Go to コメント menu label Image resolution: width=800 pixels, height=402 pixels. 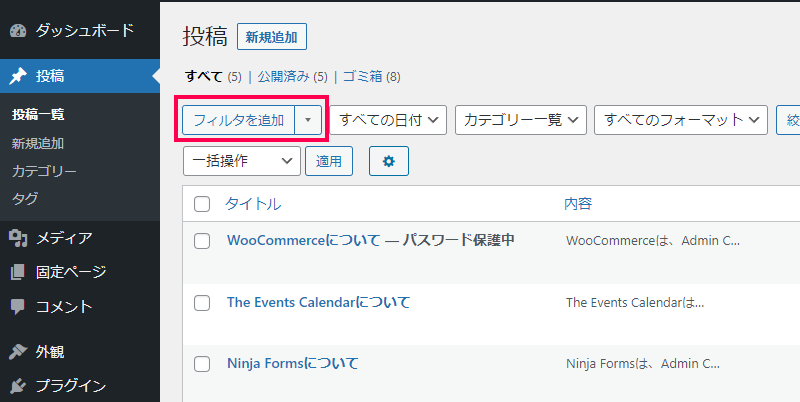pos(64,307)
